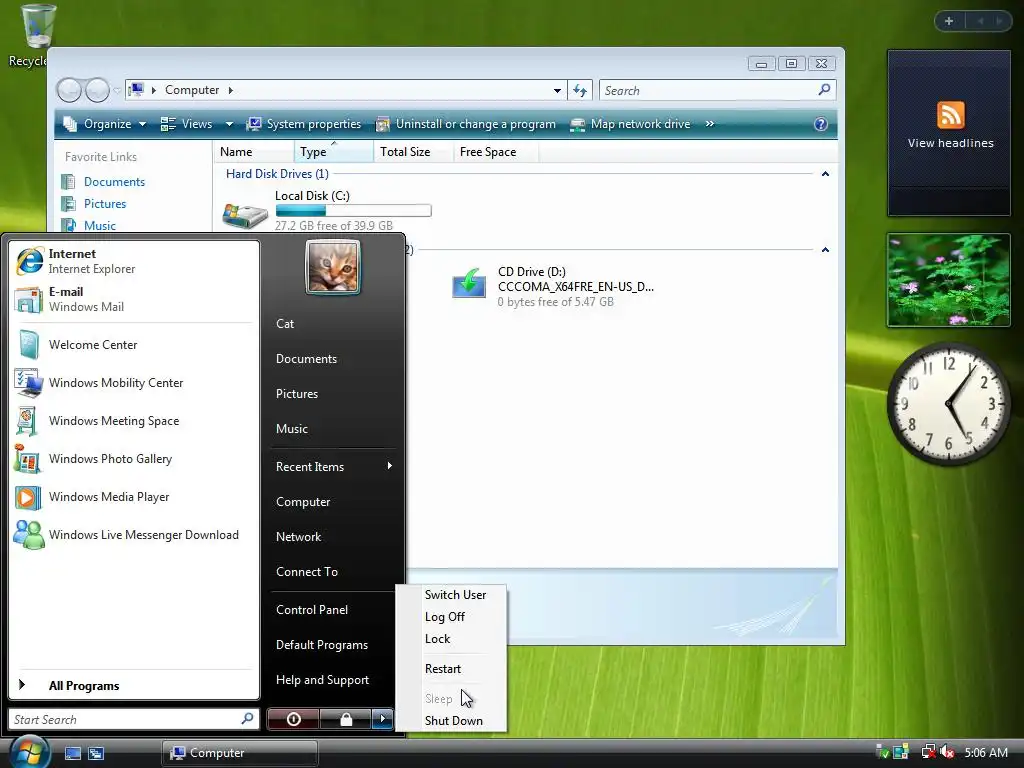Viewport: 1024px width, 768px height.
Task: Click the analog clock gadget
Action: (948, 404)
